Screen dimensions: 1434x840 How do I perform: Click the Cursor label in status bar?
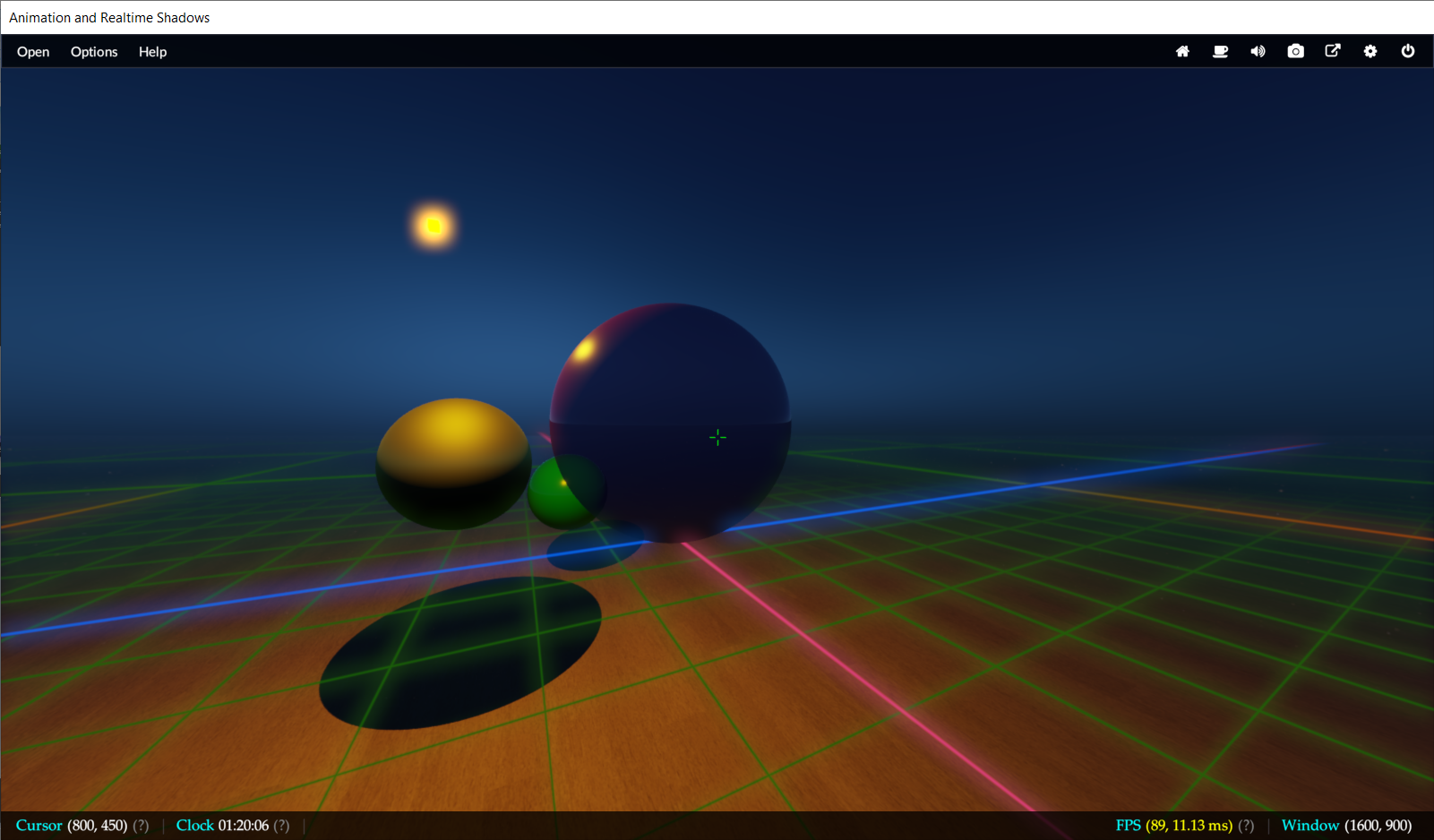tap(39, 826)
